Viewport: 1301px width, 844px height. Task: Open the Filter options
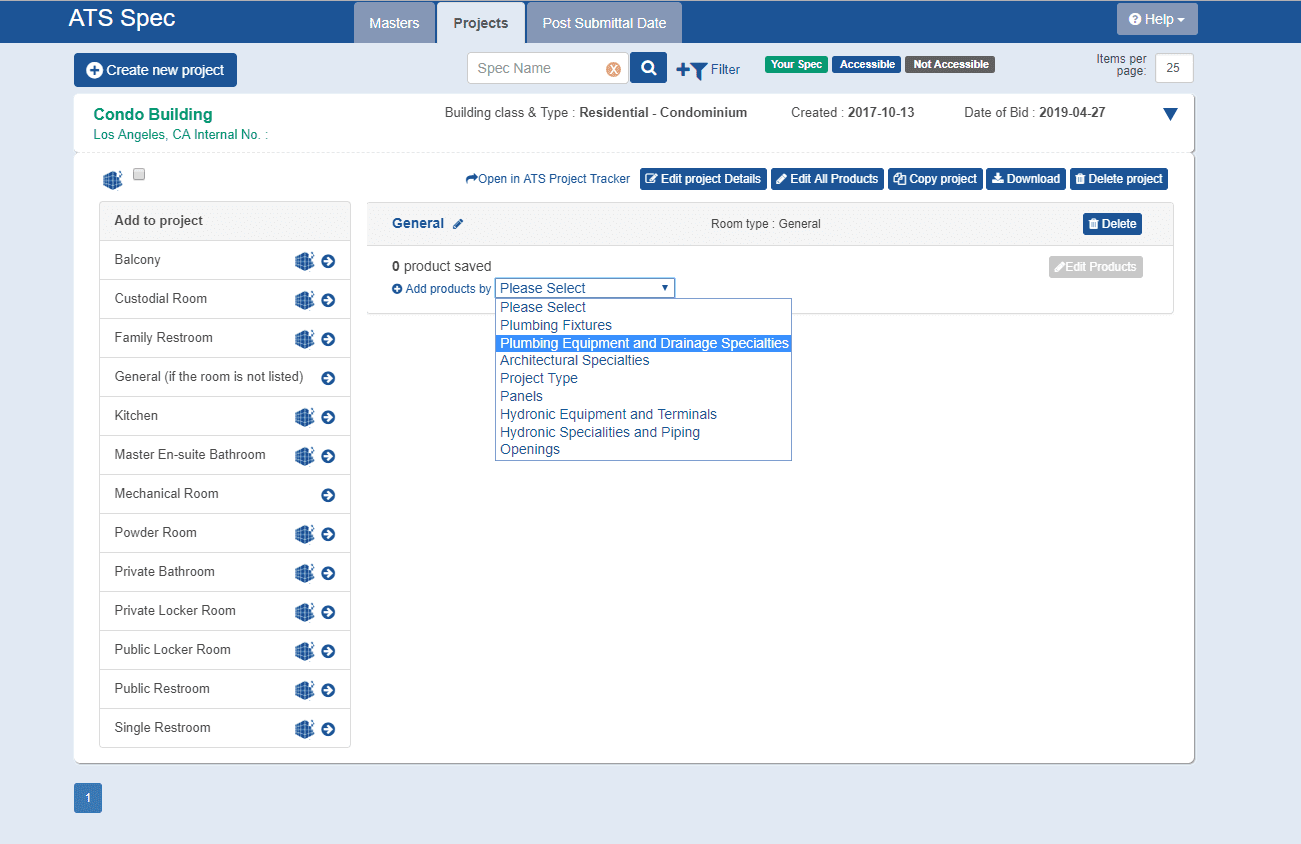point(708,69)
